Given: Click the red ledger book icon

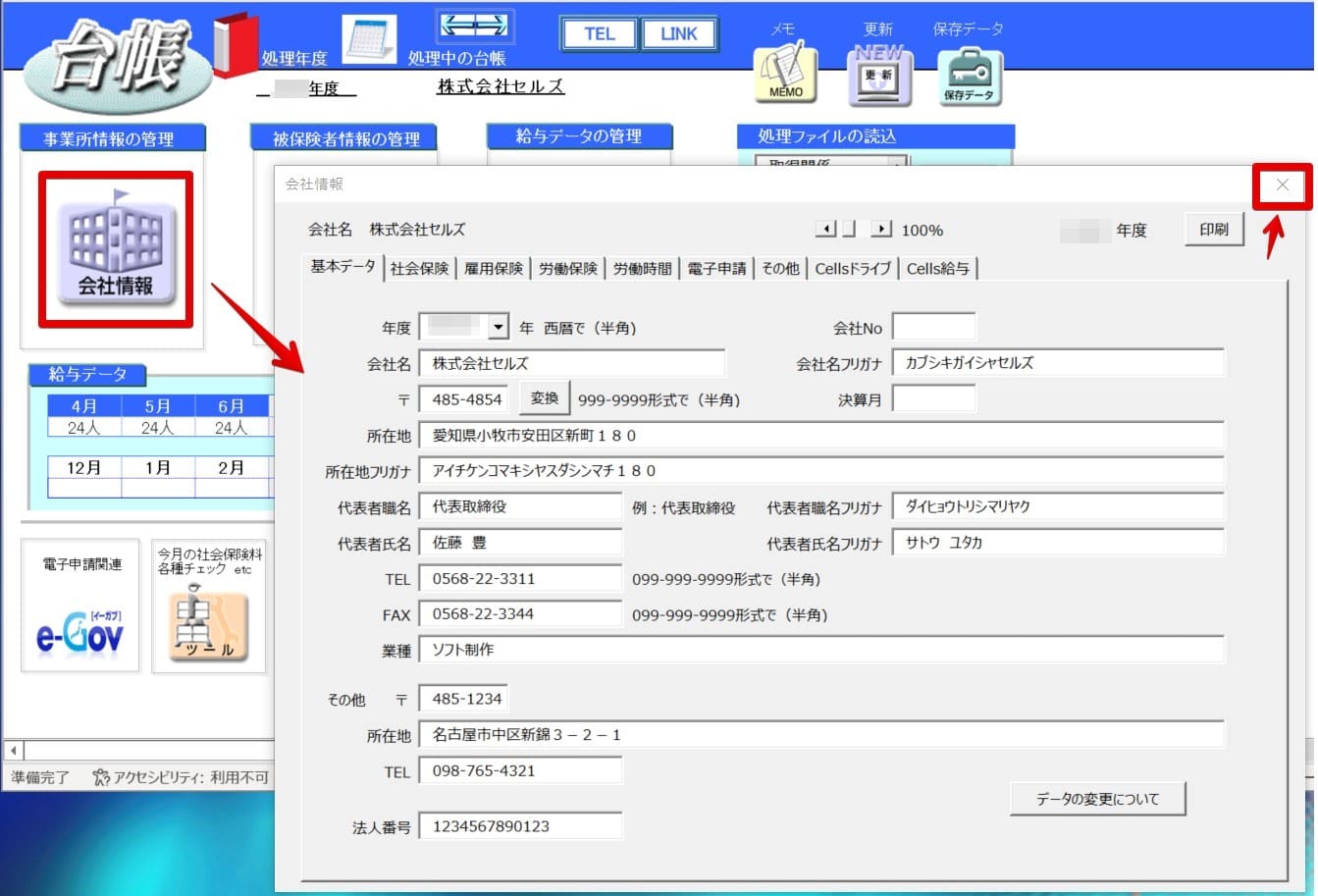Looking at the screenshot, I should pyautogui.click(x=236, y=44).
